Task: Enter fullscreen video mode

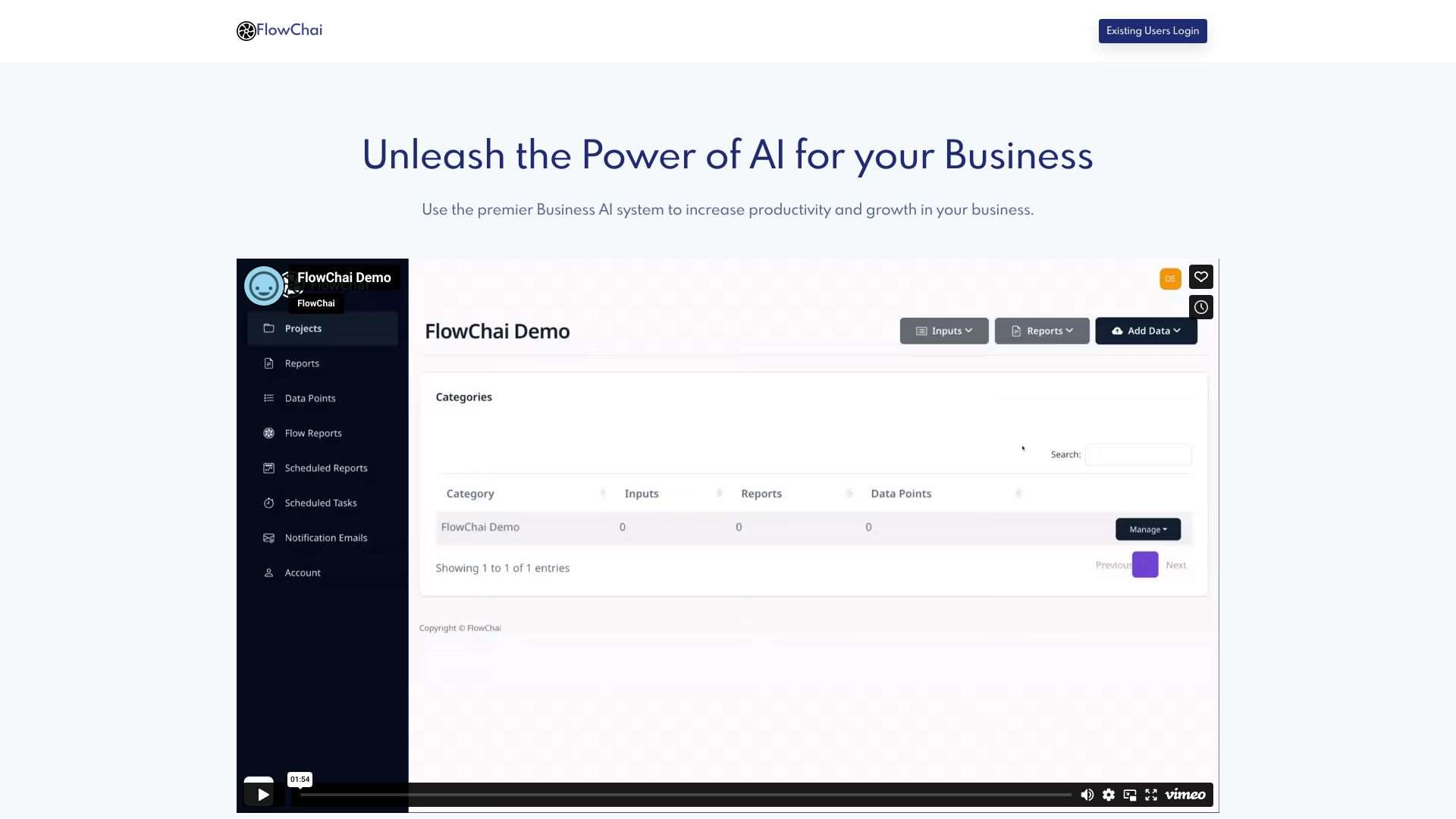Action: 1151,795
